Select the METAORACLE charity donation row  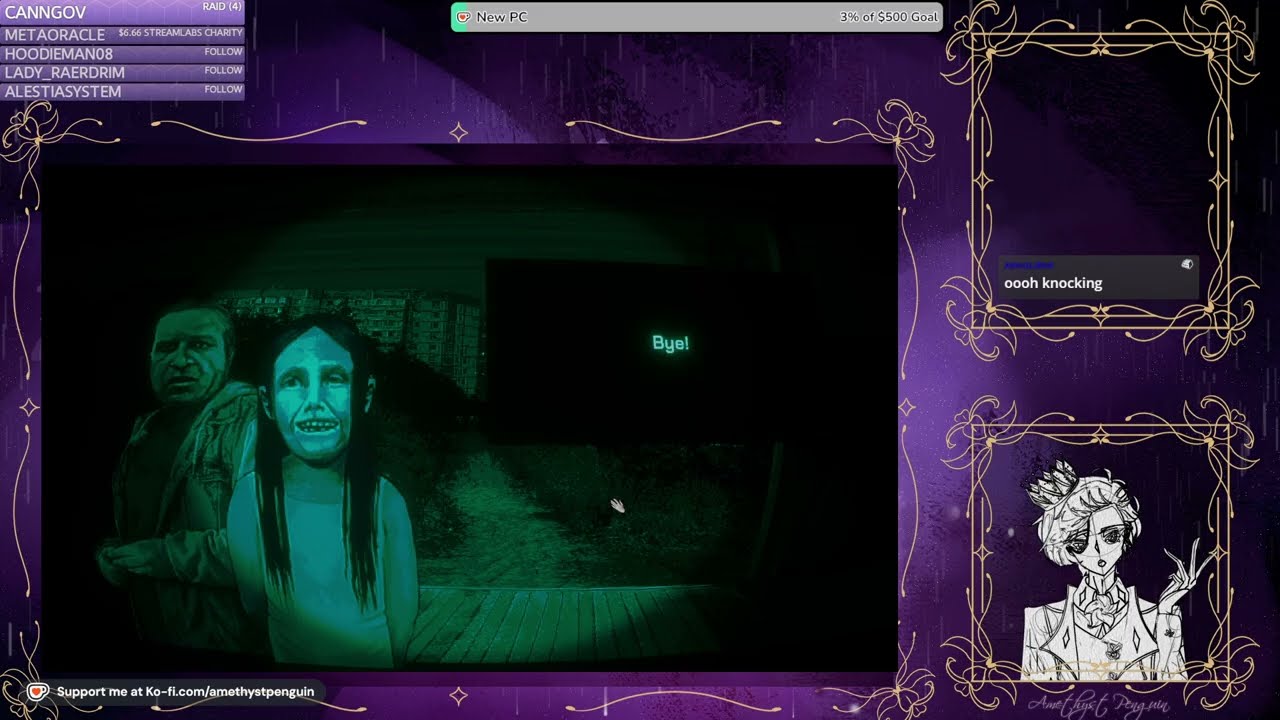(x=122, y=34)
